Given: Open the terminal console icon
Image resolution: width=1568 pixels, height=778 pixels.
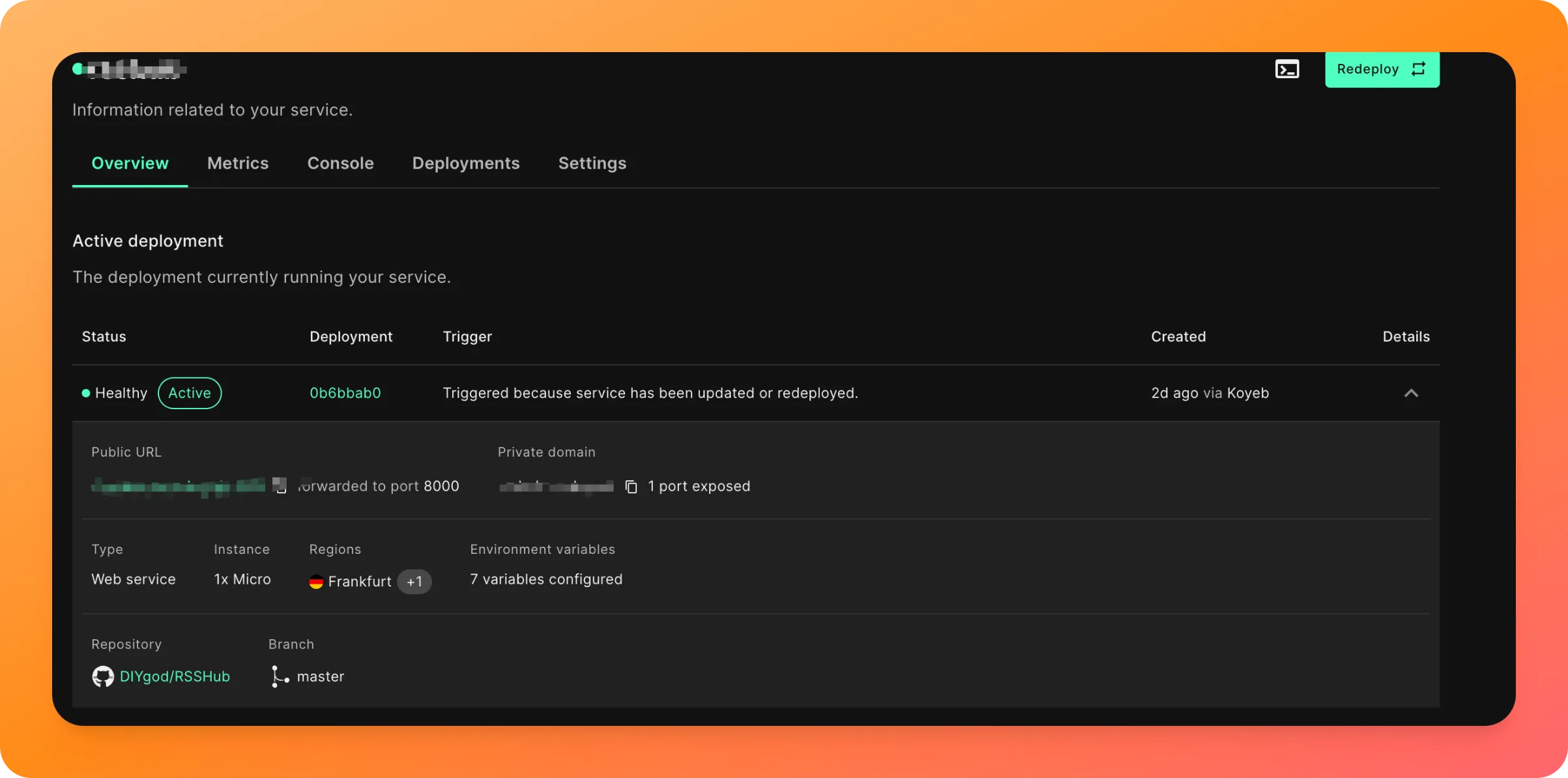Looking at the screenshot, I should click(x=1286, y=69).
